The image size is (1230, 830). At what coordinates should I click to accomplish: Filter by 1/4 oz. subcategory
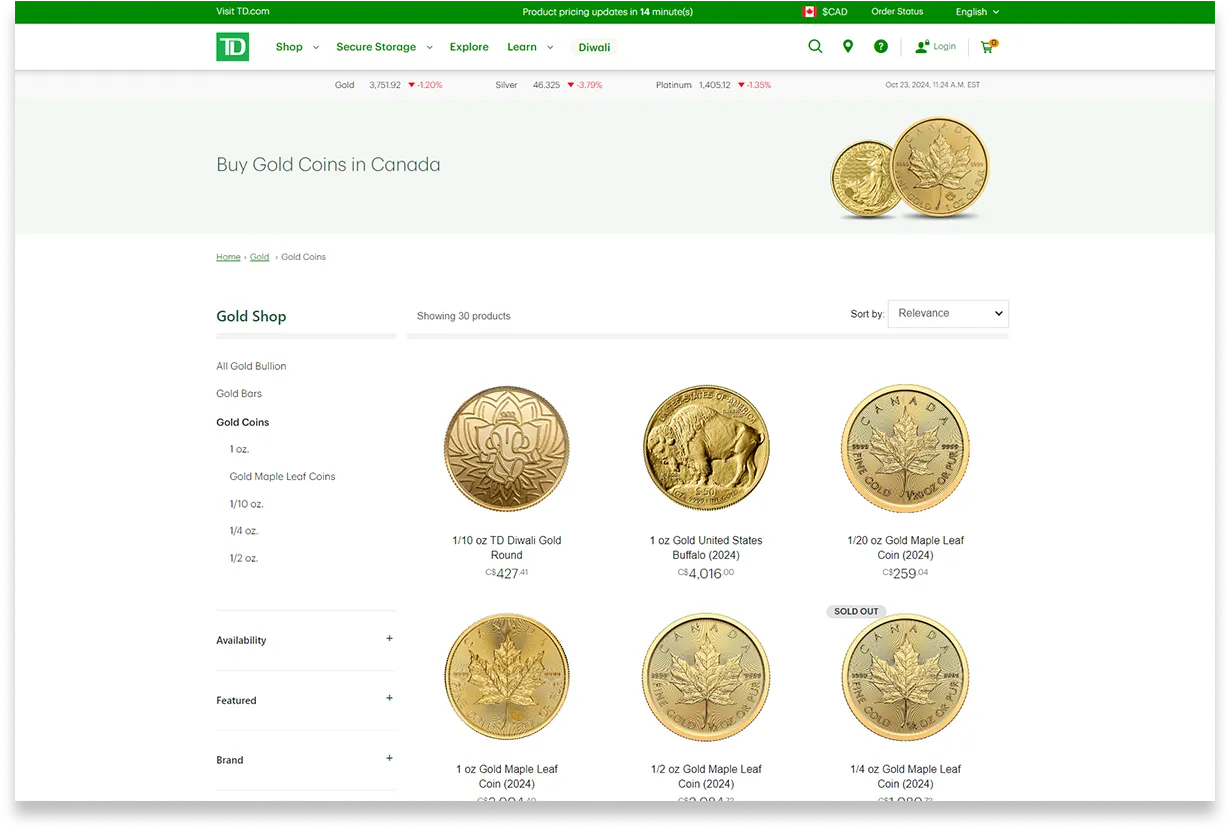point(244,531)
